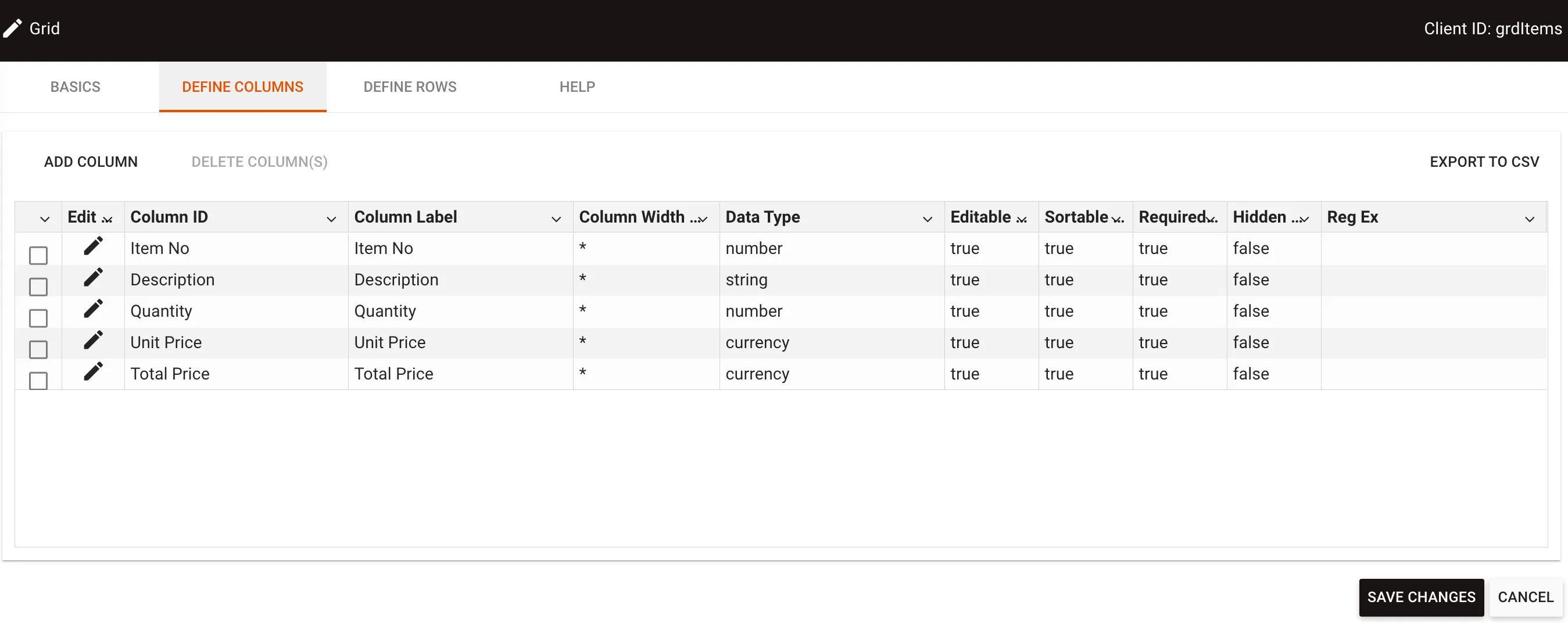Screen dimensions: 1568x623
Task: Open the Column ID header dropdown
Action: pos(331,219)
